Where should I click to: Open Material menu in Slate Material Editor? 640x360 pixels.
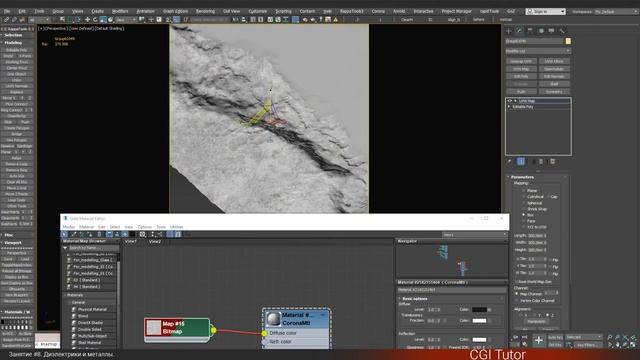[x=87, y=227]
